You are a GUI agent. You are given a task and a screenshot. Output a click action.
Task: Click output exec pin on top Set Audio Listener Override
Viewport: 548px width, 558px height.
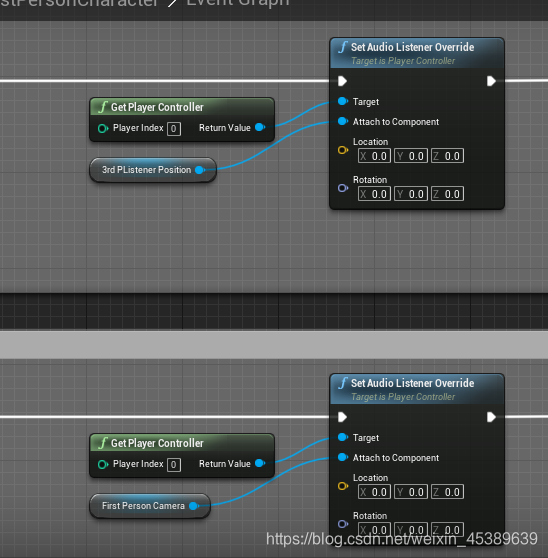click(491, 81)
